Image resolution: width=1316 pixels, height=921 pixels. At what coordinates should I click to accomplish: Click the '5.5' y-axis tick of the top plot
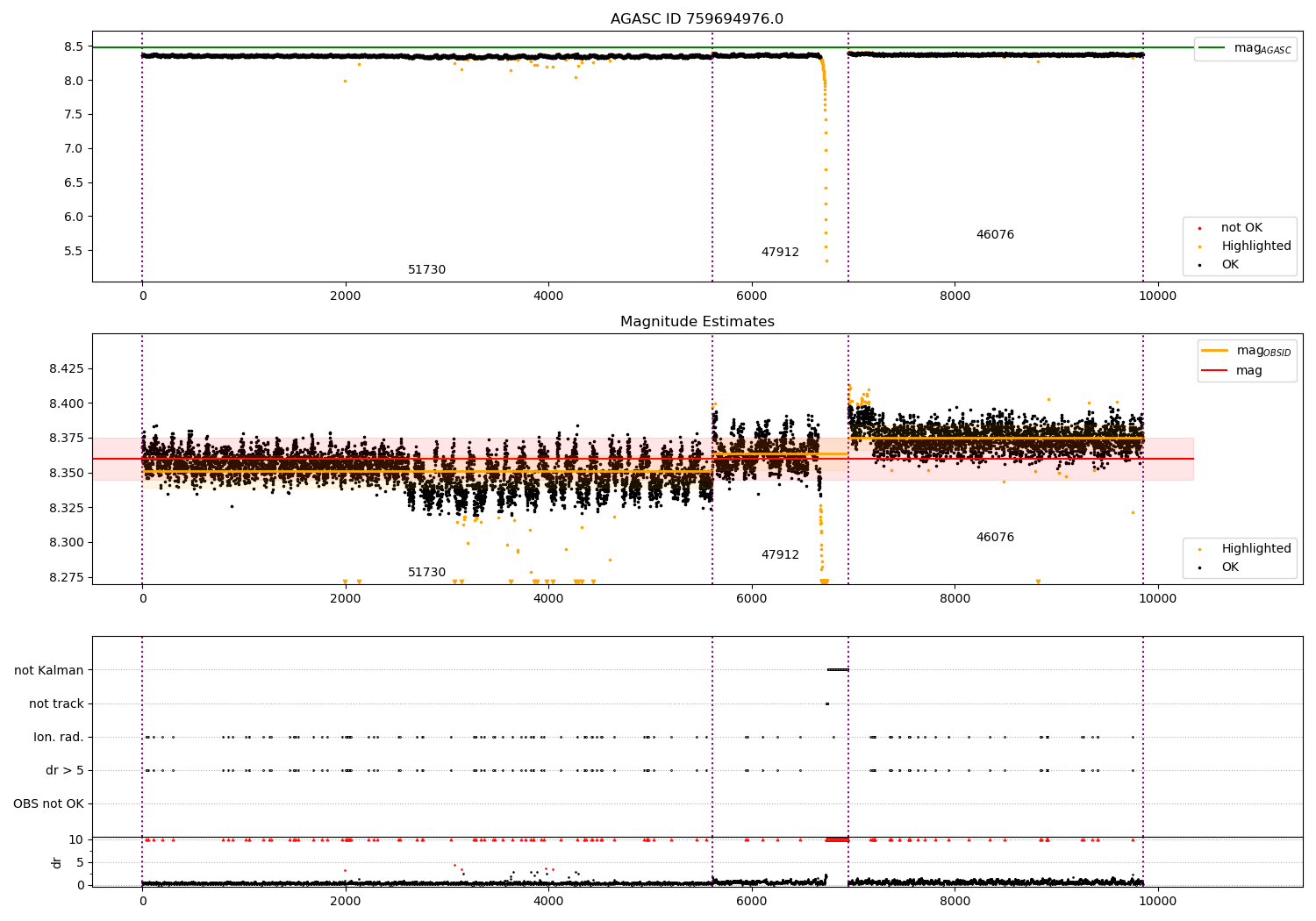(x=74, y=251)
